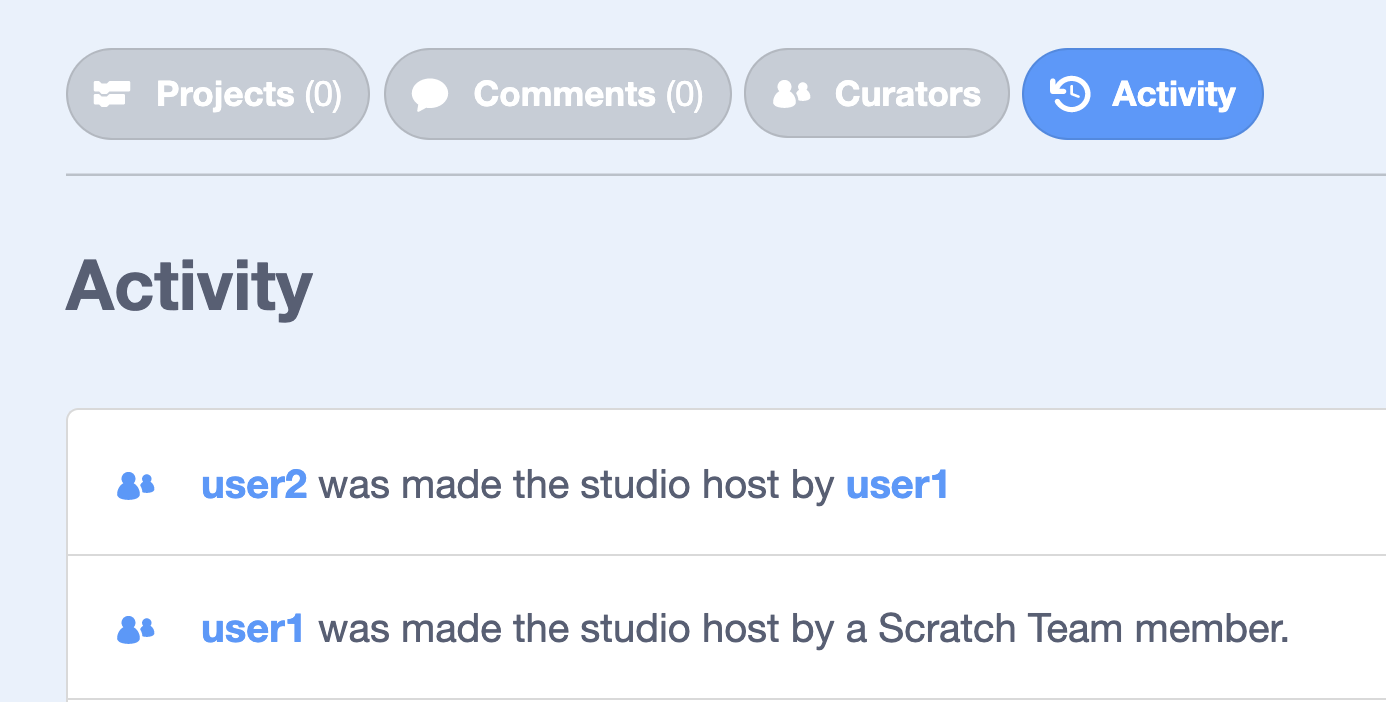Click the blank area right of user2's entry
This screenshot has width=1386, height=702.
[1160, 485]
